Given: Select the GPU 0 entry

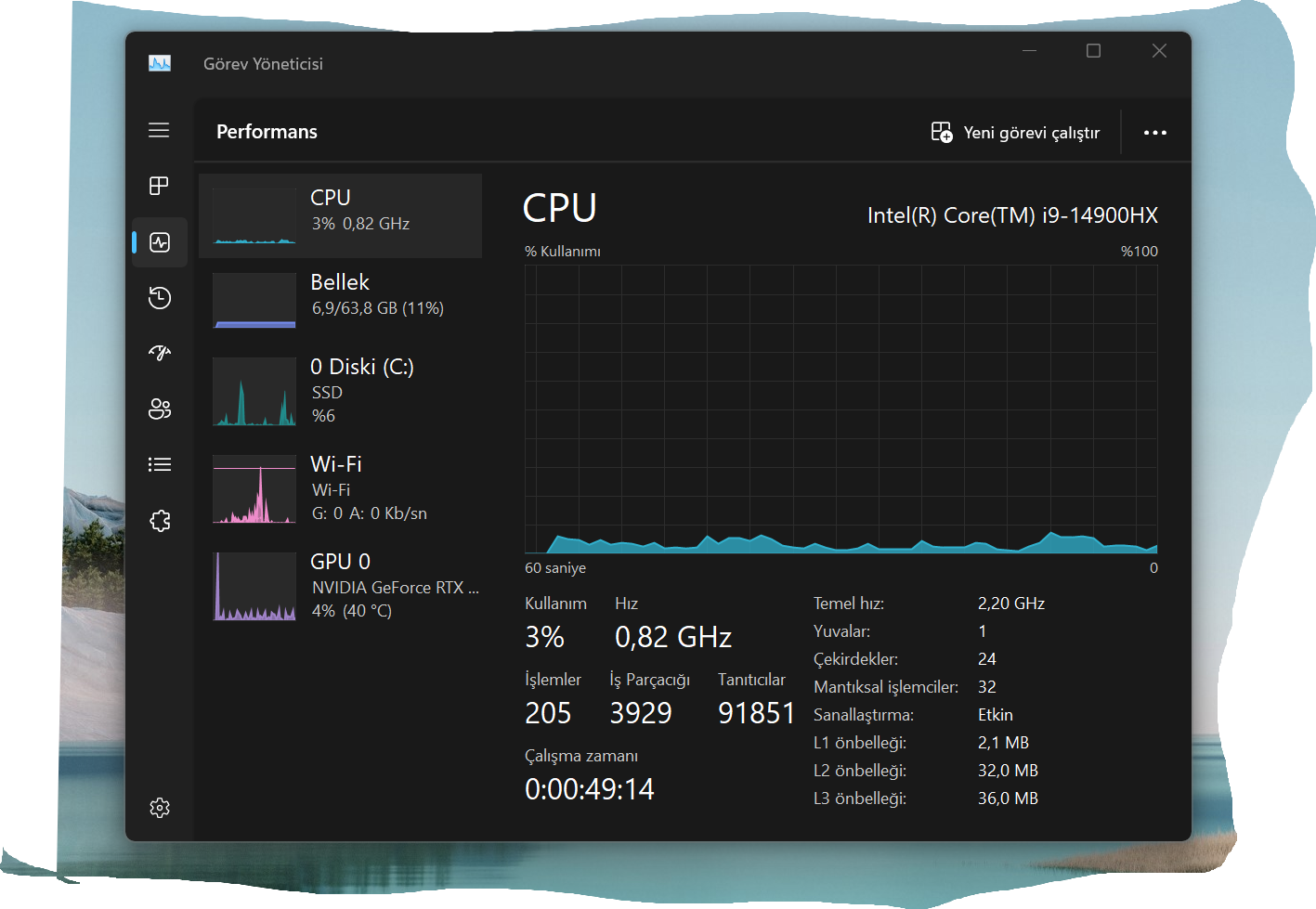Looking at the screenshot, I should [340, 586].
